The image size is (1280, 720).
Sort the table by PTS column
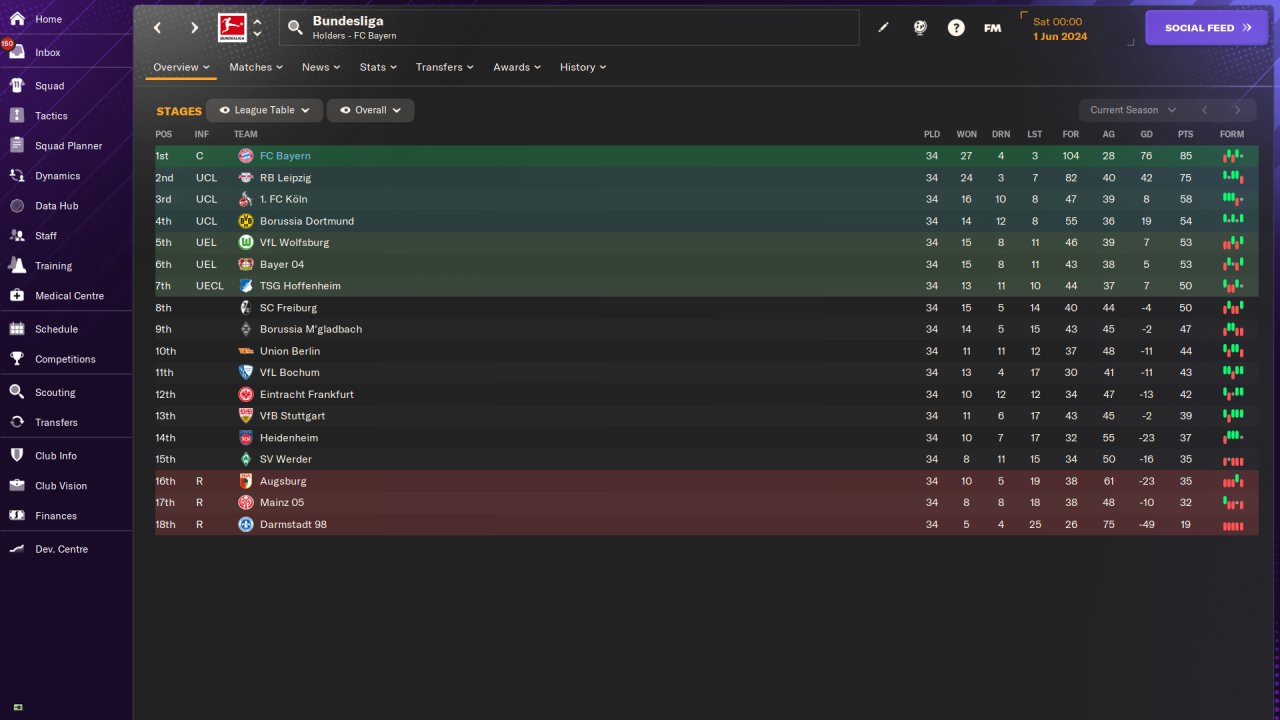click(1185, 134)
